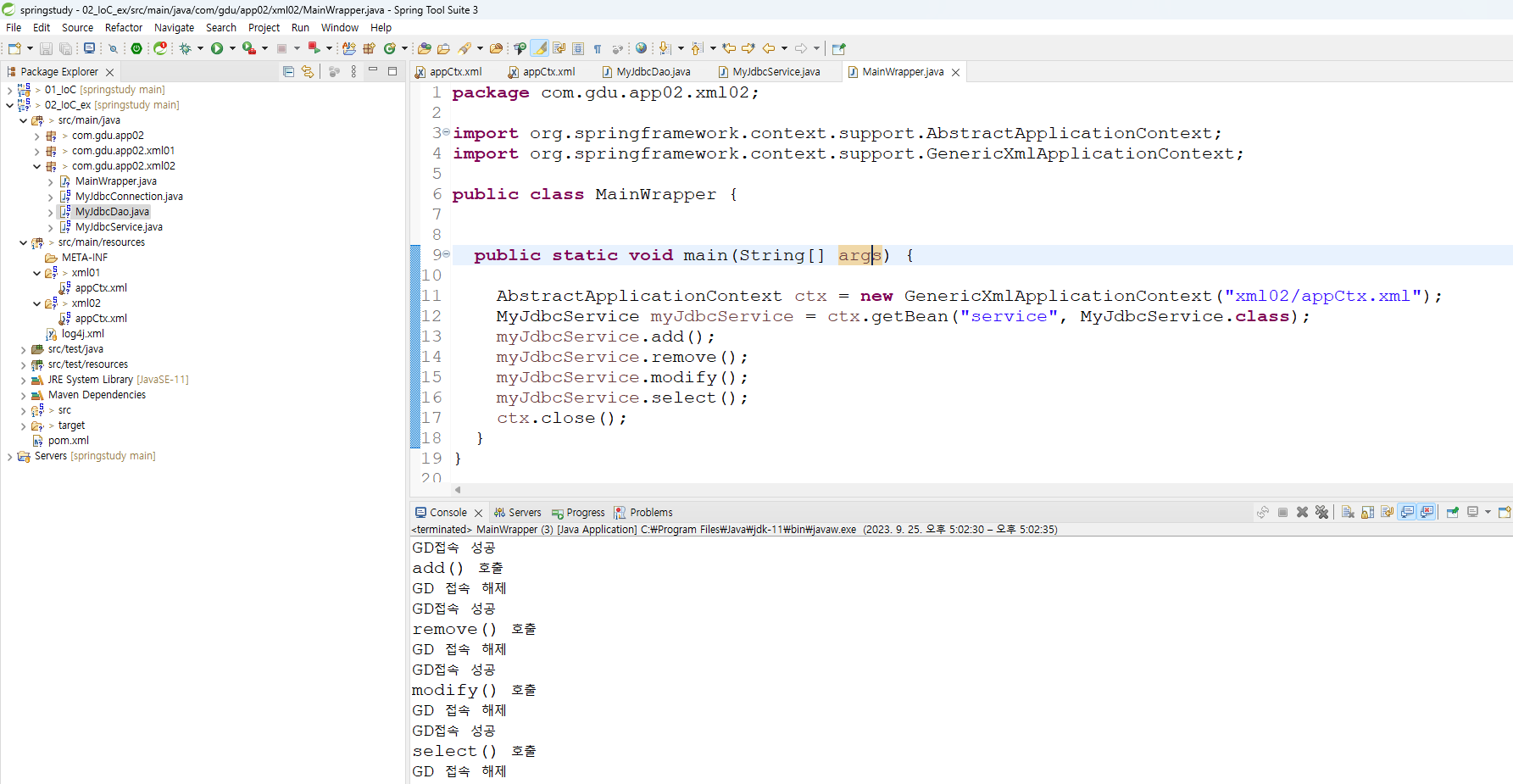Click the Back navigation arrow
This screenshot has height=784, width=1513.
pyautogui.click(x=768, y=48)
